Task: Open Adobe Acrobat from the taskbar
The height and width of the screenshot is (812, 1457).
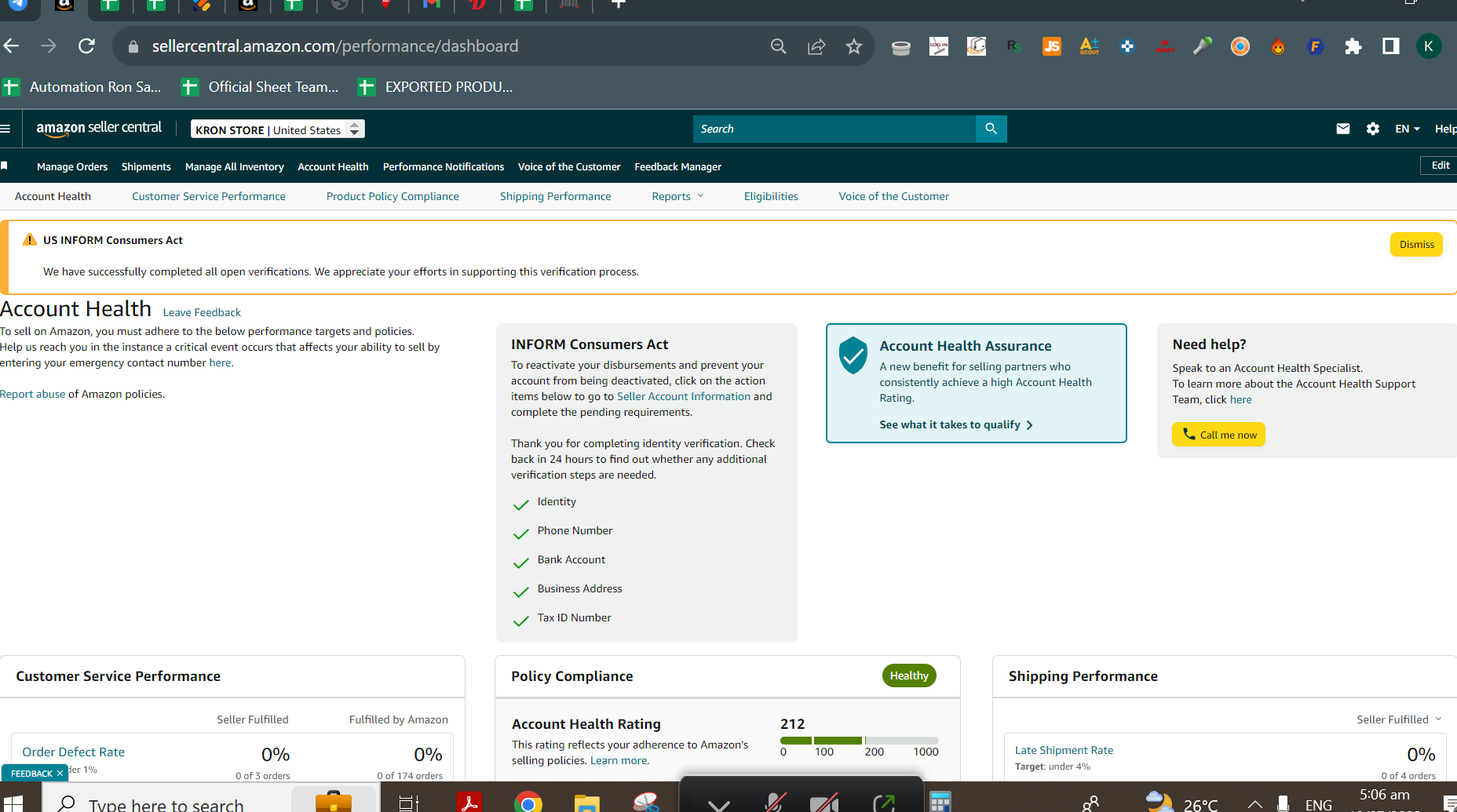Action: pyautogui.click(x=469, y=802)
